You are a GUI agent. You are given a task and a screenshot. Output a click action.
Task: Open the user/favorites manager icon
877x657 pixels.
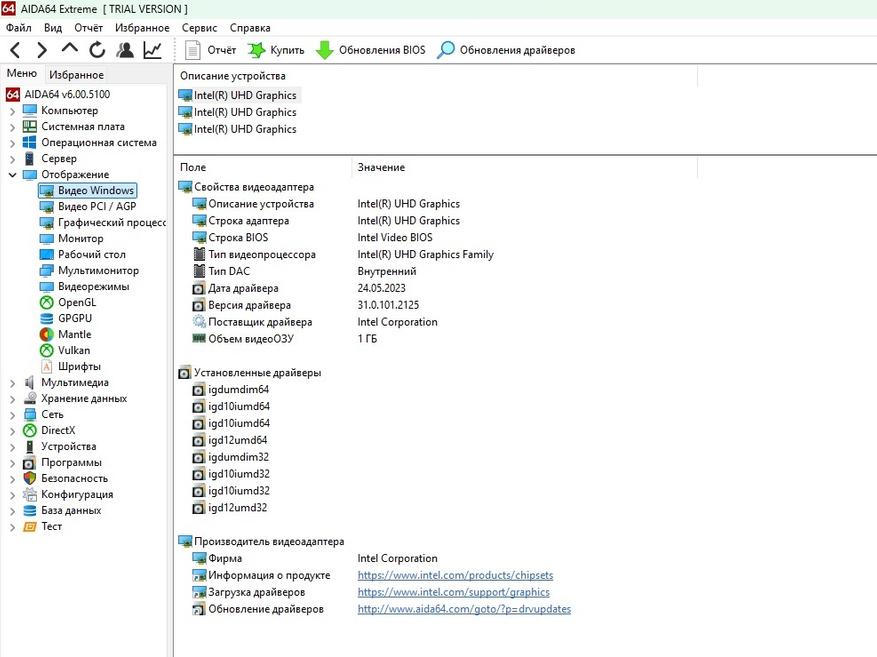pos(125,50)
